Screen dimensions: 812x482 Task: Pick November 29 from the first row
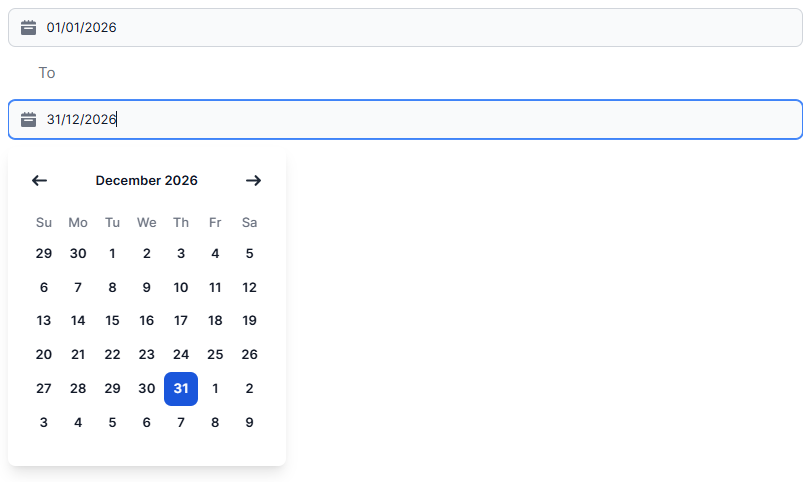(44, 254)
